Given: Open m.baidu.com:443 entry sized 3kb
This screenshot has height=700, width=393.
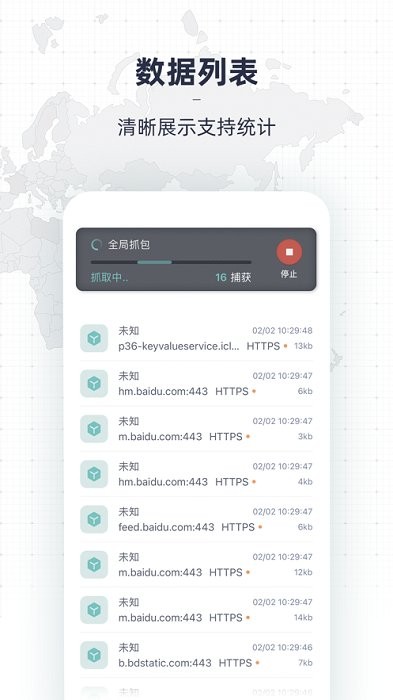Looking at the screenshot, I should tap(160, 437).
